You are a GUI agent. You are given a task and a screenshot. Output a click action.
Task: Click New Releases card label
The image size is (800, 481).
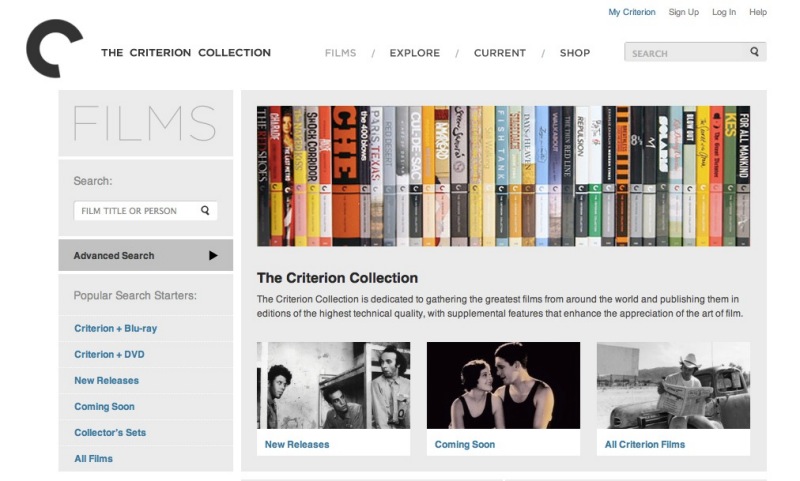(297, 444)
